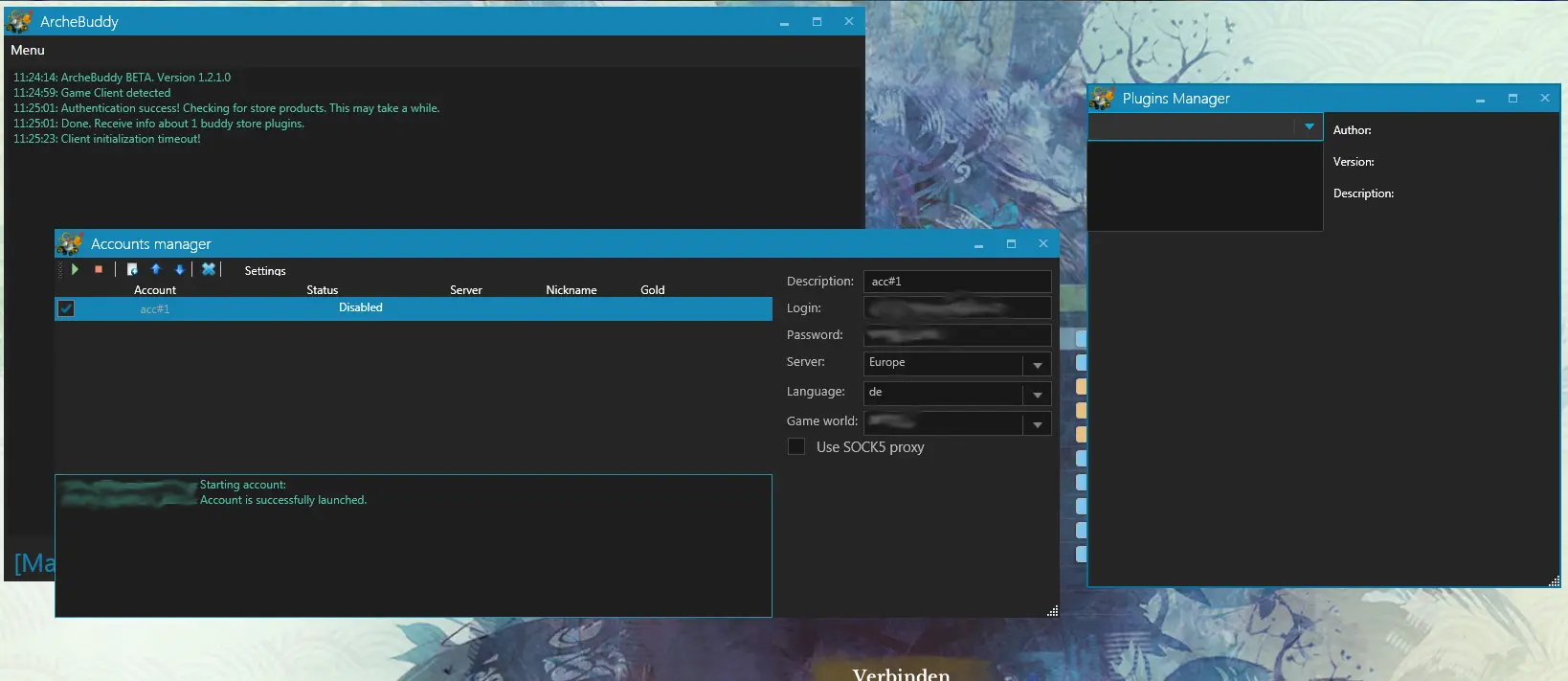Image resolution: width=1568 pixels, height=681 pixels.
Task: Sort by the Account column header
Action: click(155, 290)
